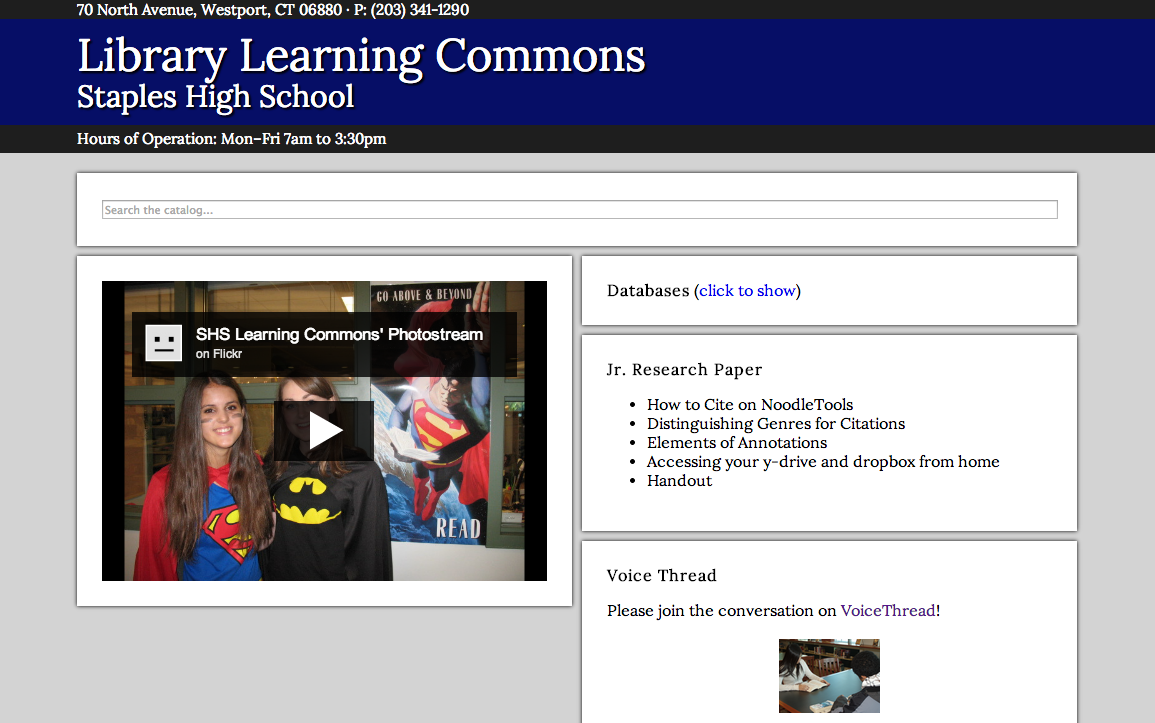
Task: Open 'Distinguishing Genres for Citations'
Action: click(x=776, y=423)
